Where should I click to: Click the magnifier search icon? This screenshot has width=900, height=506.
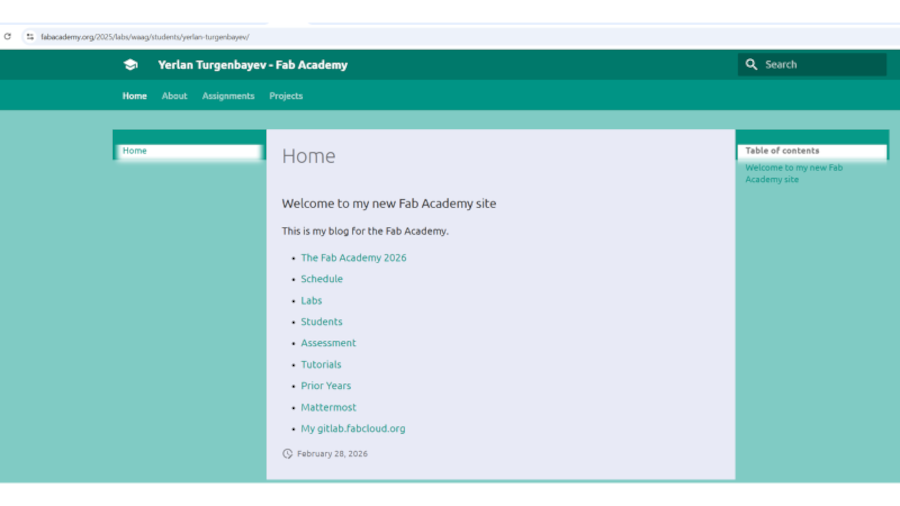tap(751, 64)
